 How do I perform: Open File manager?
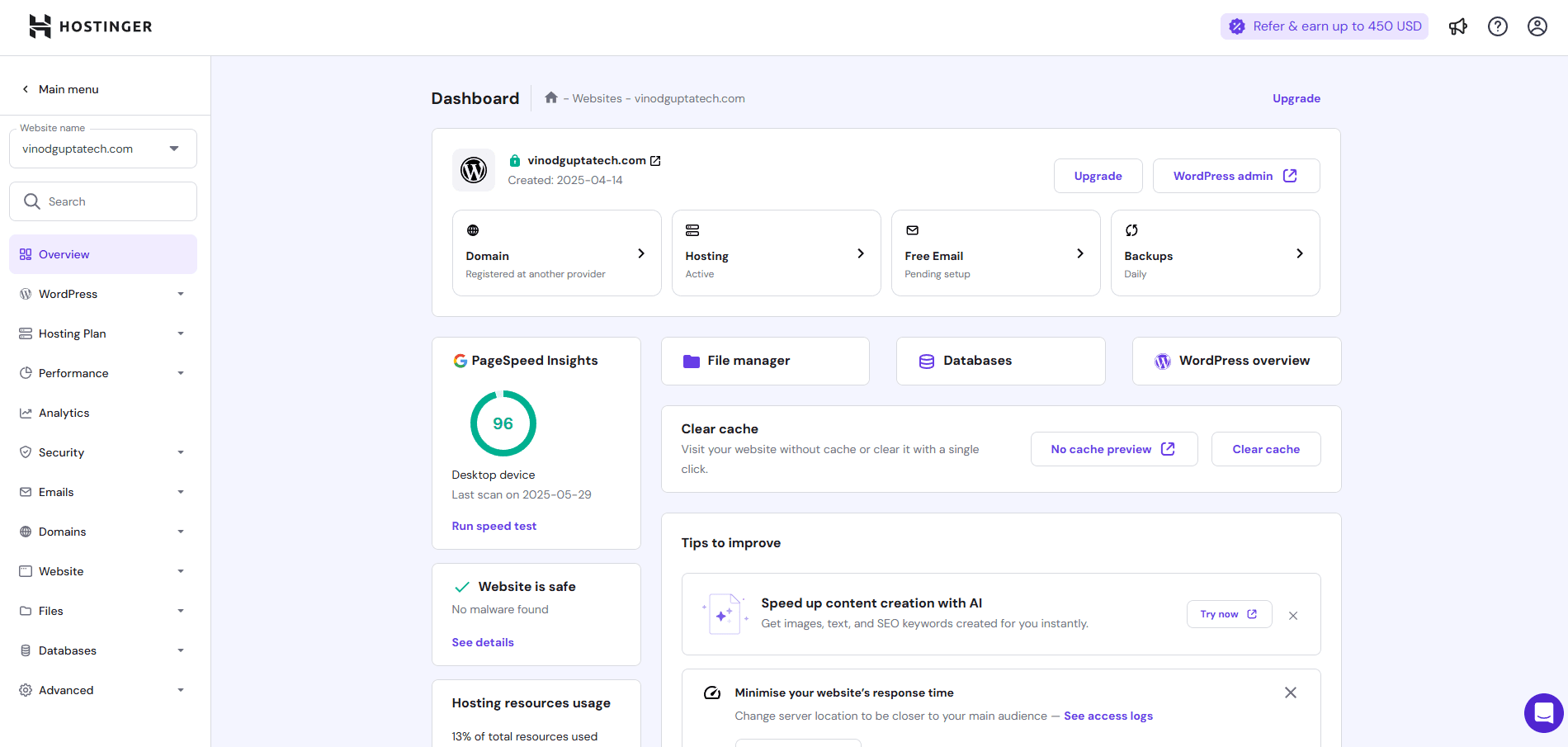[765, 361]
